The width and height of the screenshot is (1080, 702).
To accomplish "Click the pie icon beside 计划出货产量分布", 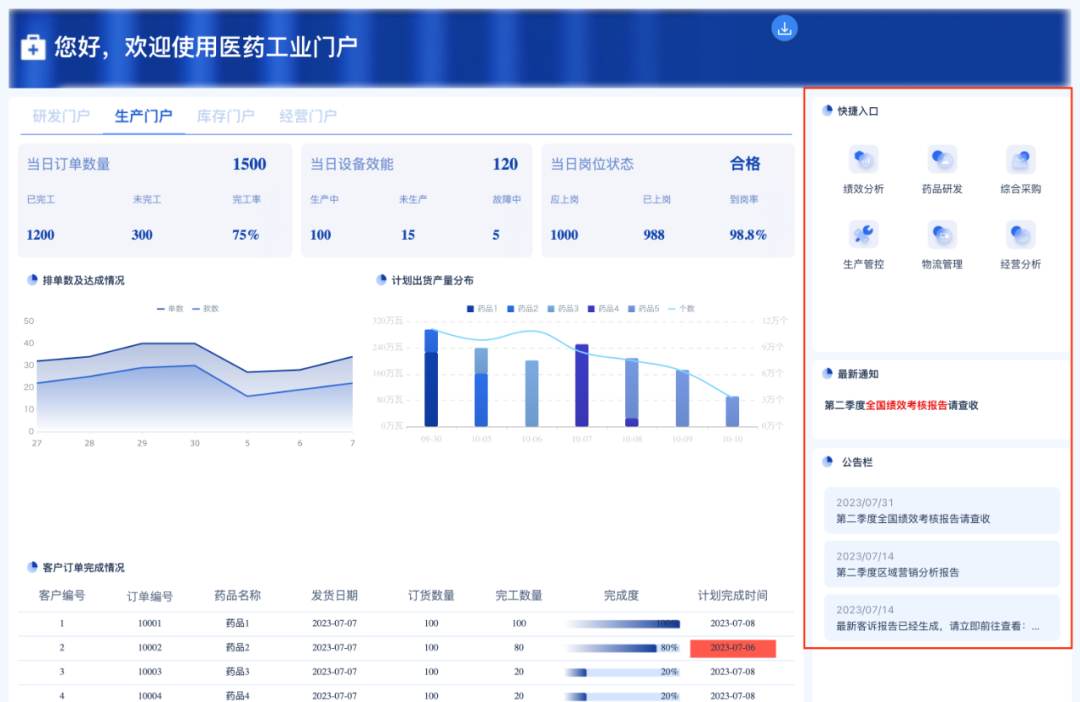I will point(381,280).
